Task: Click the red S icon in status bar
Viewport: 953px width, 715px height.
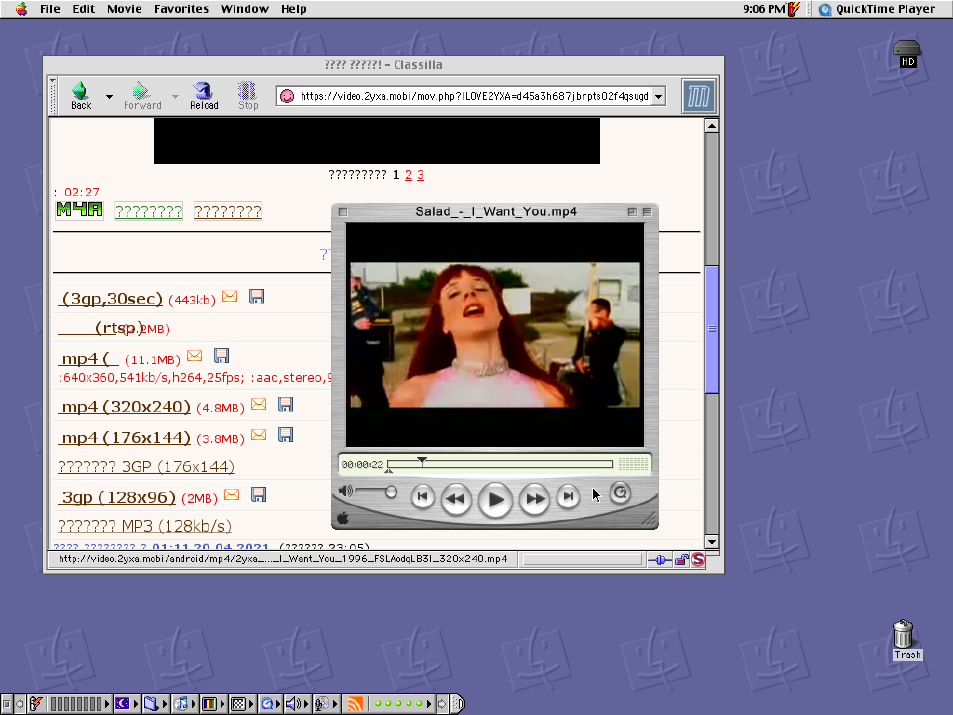Action: click(x=698, y=559)
